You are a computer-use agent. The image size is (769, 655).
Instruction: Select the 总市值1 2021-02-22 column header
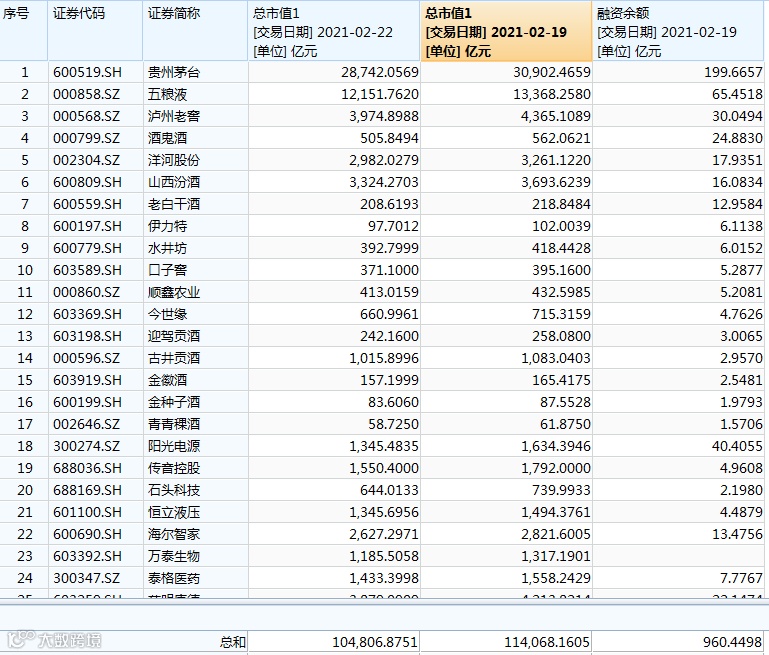point(334,31)
